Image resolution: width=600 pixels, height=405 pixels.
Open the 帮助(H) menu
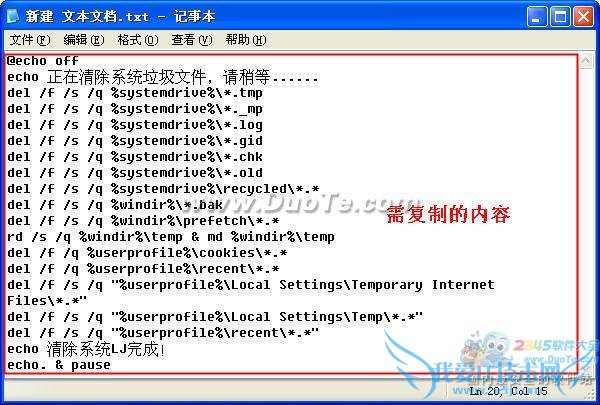[246, 40]
